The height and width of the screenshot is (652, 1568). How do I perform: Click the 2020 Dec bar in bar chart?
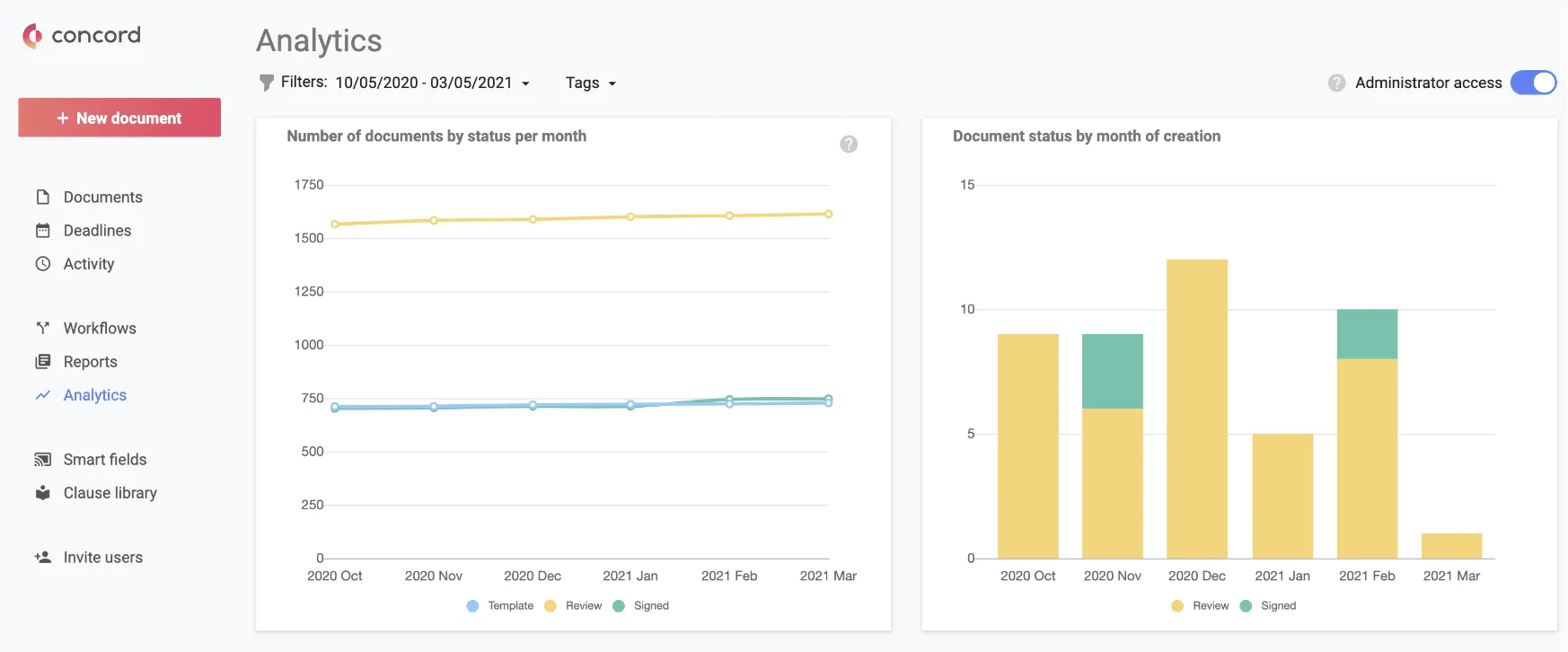coord(1197,409)
